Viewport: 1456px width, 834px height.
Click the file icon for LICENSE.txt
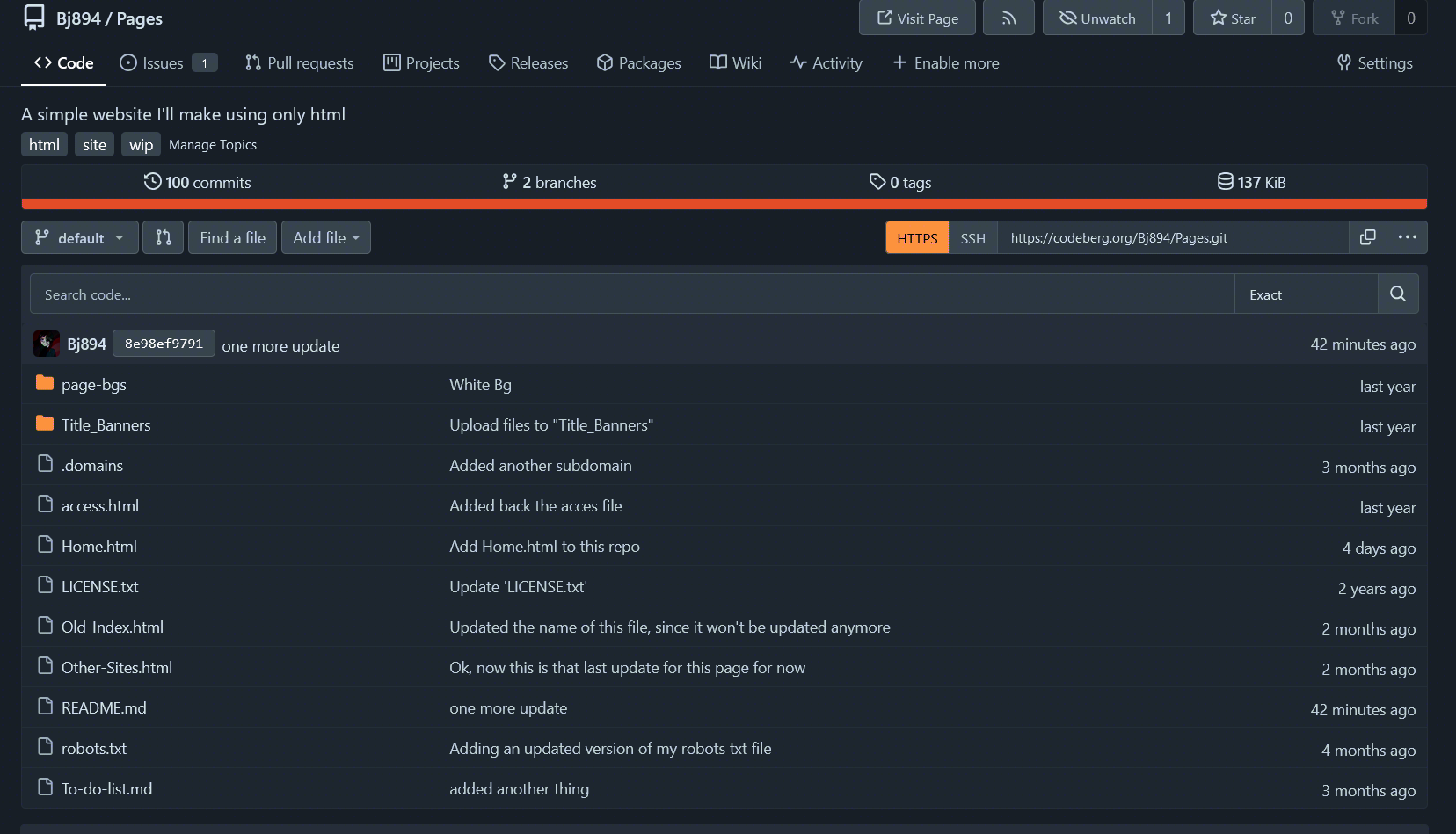tap(46, 585)
